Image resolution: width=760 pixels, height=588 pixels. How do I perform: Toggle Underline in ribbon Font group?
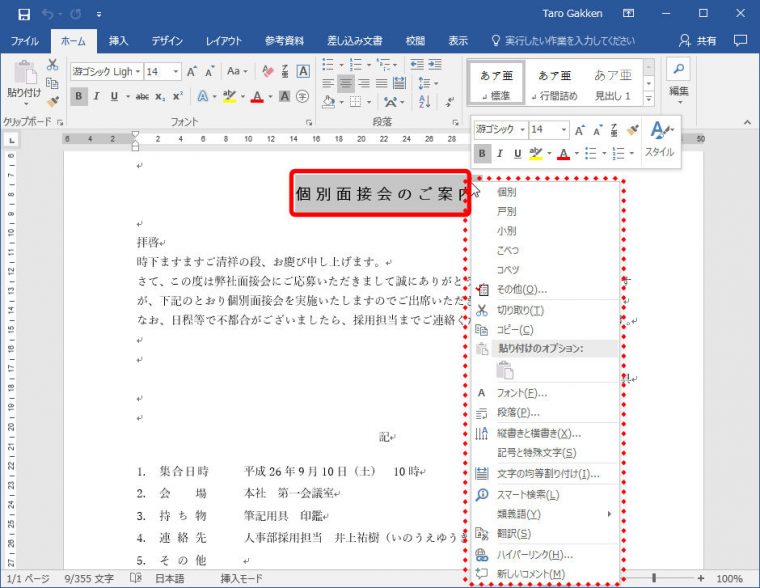pos(114,96)
